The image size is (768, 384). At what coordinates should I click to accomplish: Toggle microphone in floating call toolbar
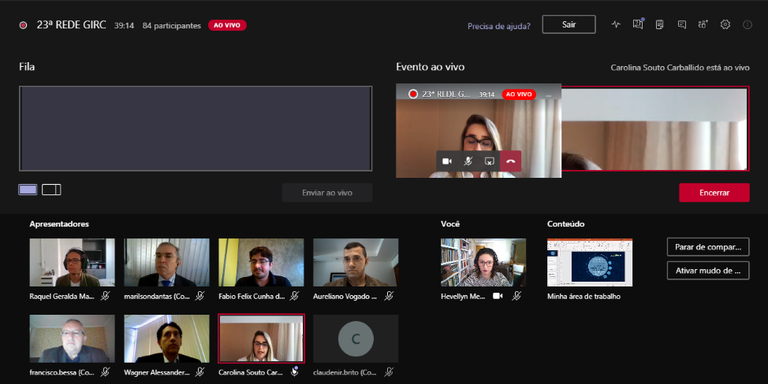468,161
